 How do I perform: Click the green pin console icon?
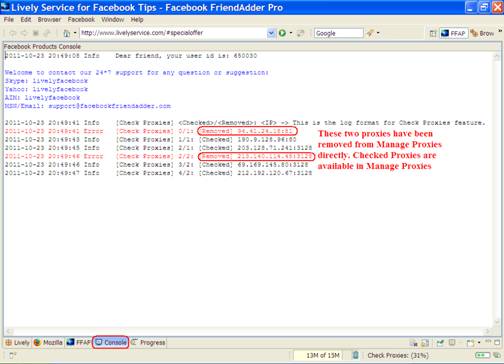point(440,343)
